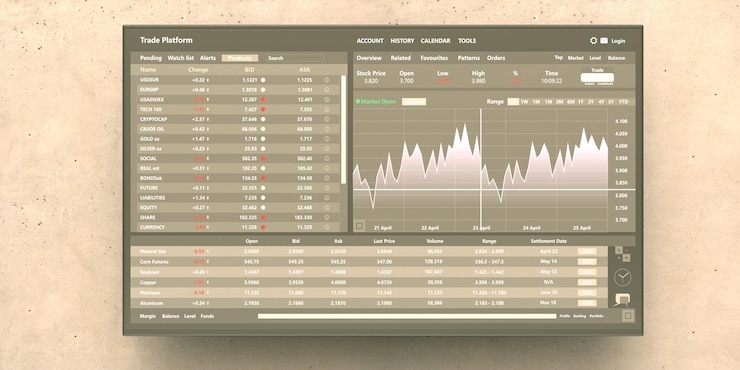Click the checkered squares icon near Settlement Date
740x370 pixels.
tap(623, 253)
